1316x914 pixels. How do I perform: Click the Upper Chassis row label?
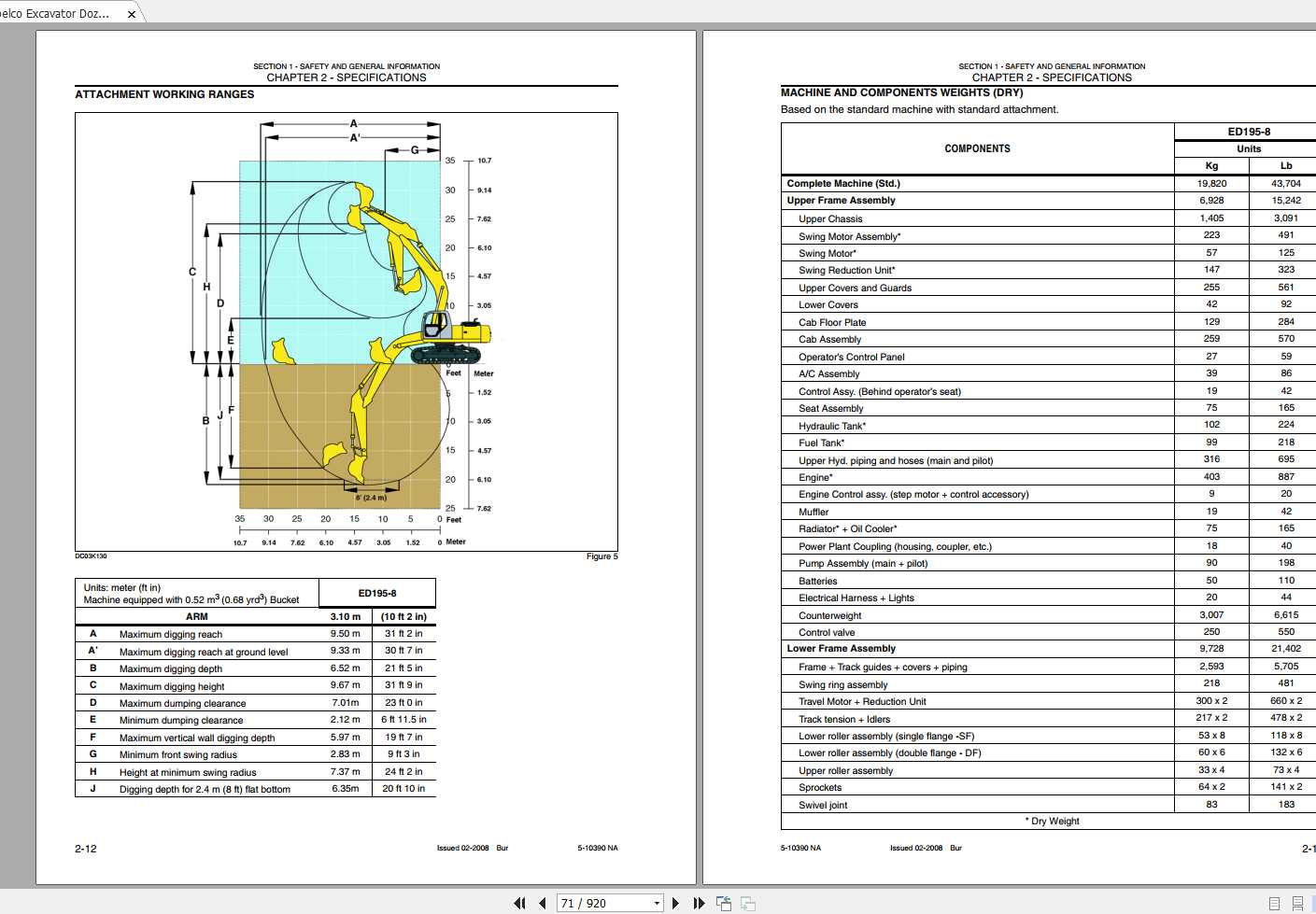(830, 218)
